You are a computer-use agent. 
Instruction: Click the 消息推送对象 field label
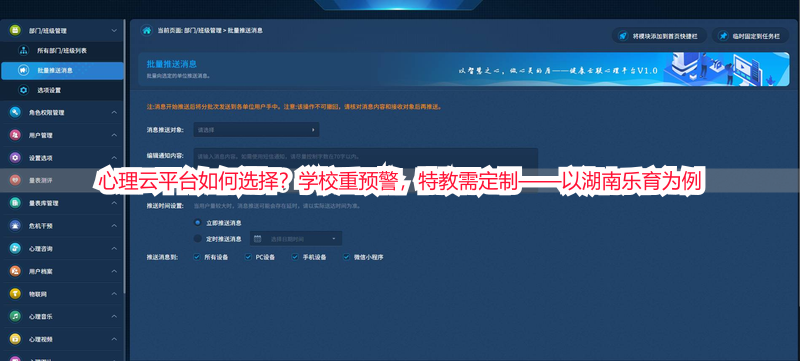coord(165,130)
